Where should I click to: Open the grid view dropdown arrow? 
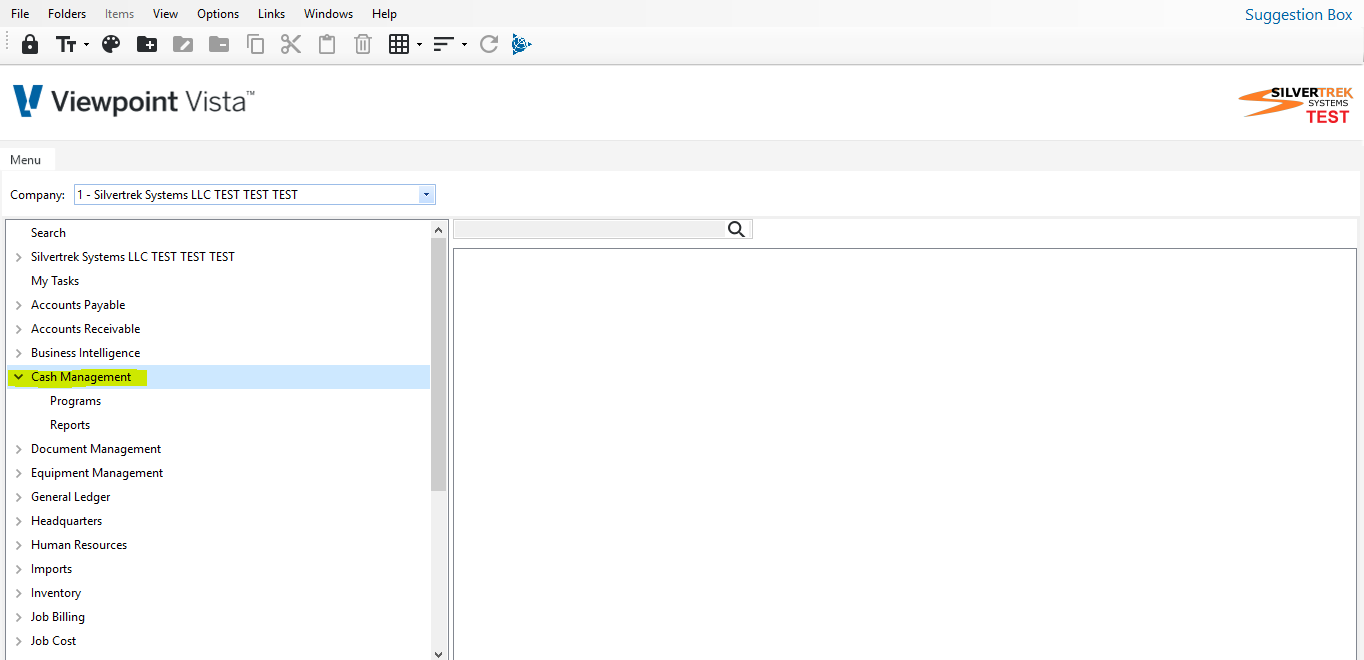420,44
